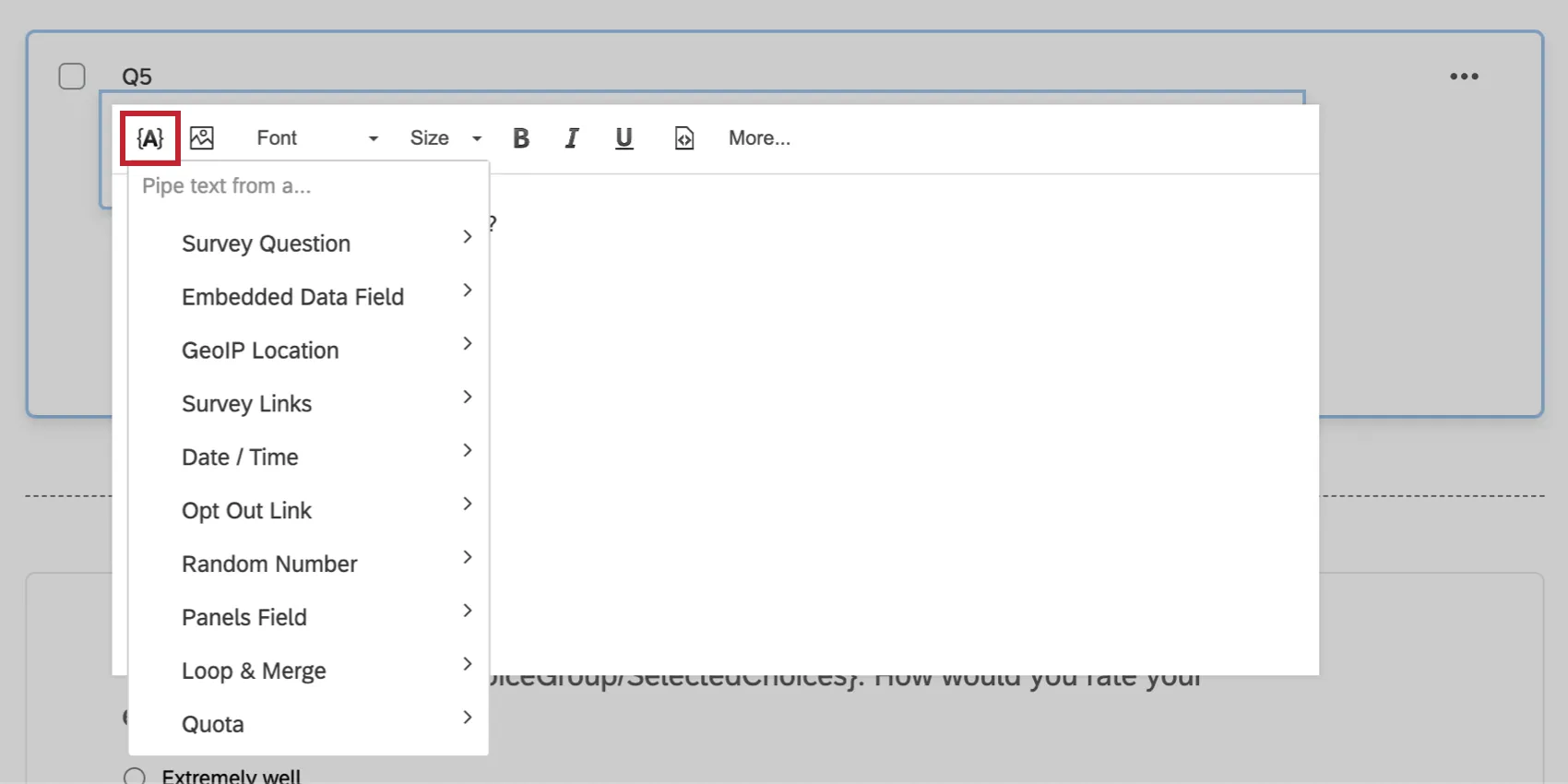
Task: Expand the Quota submenu chevron
Action: pyautogui.click(x=468, y=718)
